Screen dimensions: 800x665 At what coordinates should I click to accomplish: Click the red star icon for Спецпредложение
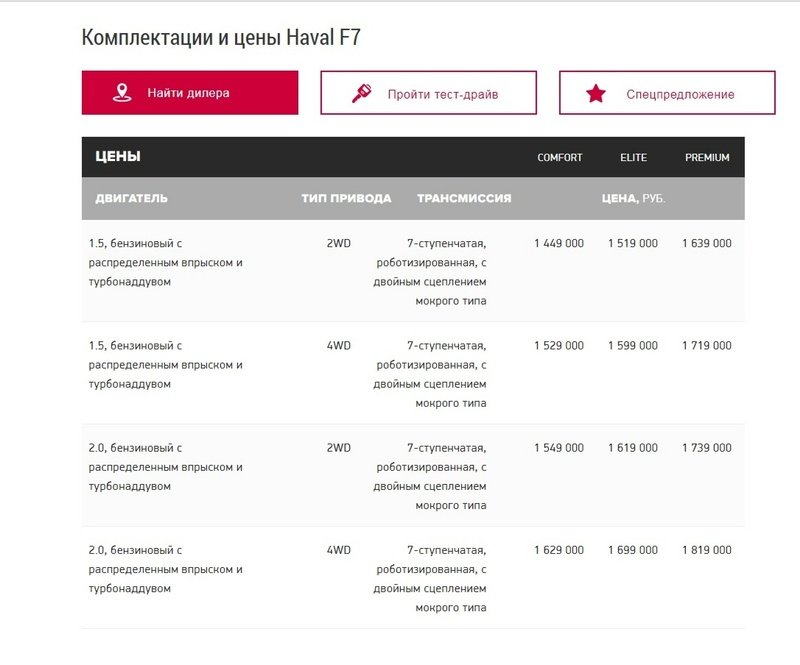tap(596, 94)
